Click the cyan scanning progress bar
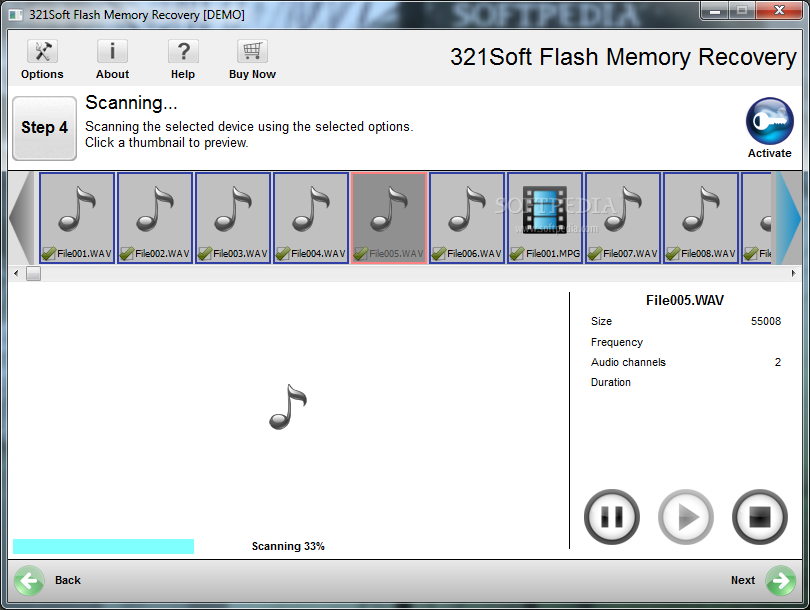 click(x=103, y=546)
